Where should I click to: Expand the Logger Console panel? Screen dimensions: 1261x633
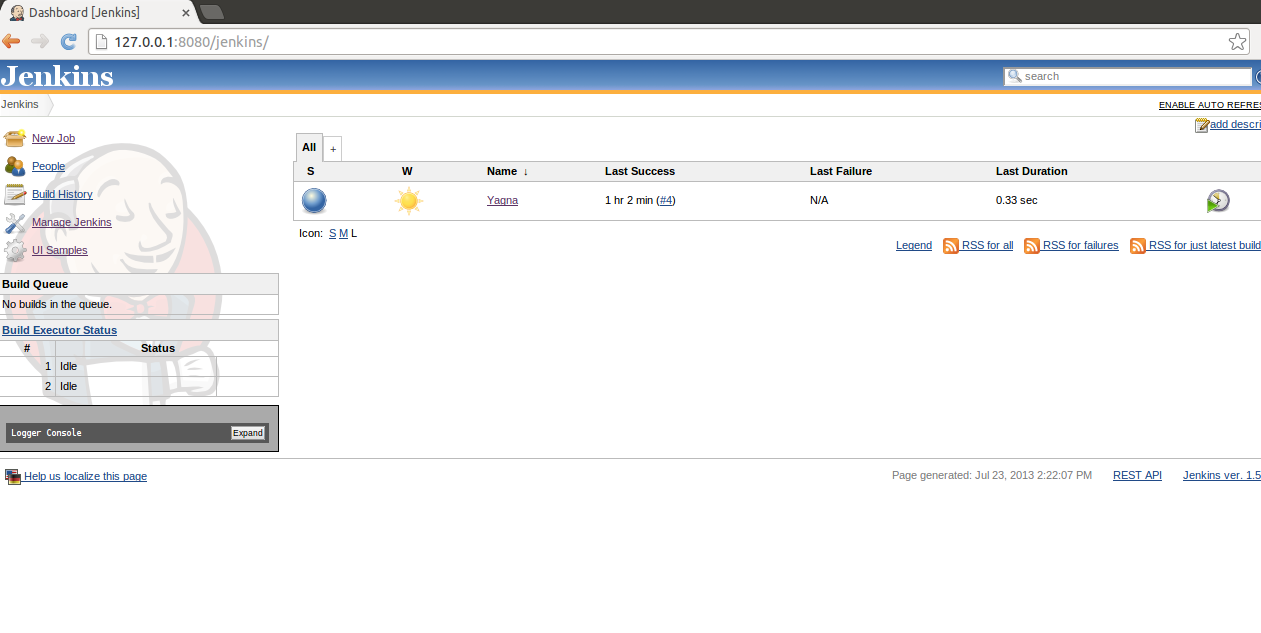pyautogui.click(x=247, y=432)
